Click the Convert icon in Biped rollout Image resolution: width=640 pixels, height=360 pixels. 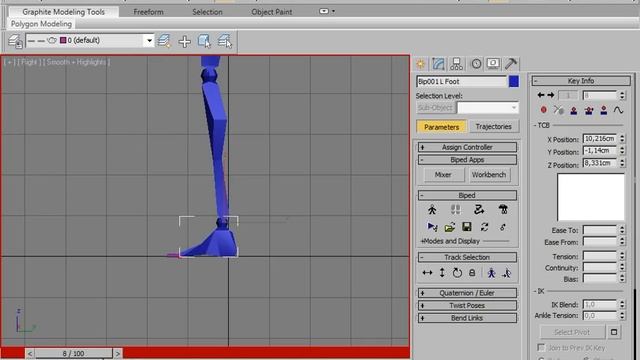tap(484, 227)
